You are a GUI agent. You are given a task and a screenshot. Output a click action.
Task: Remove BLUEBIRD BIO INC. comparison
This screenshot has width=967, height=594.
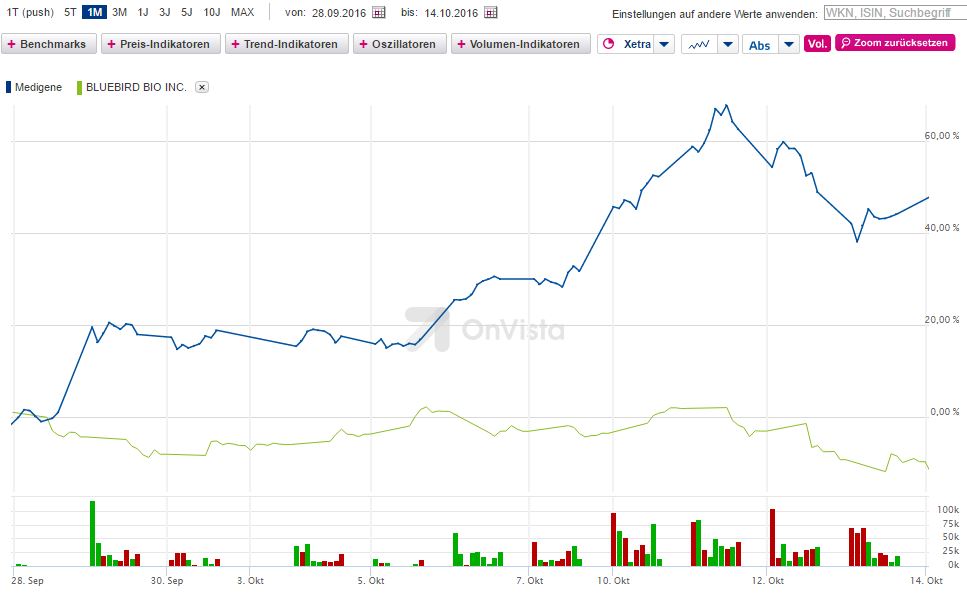(201, 87)
